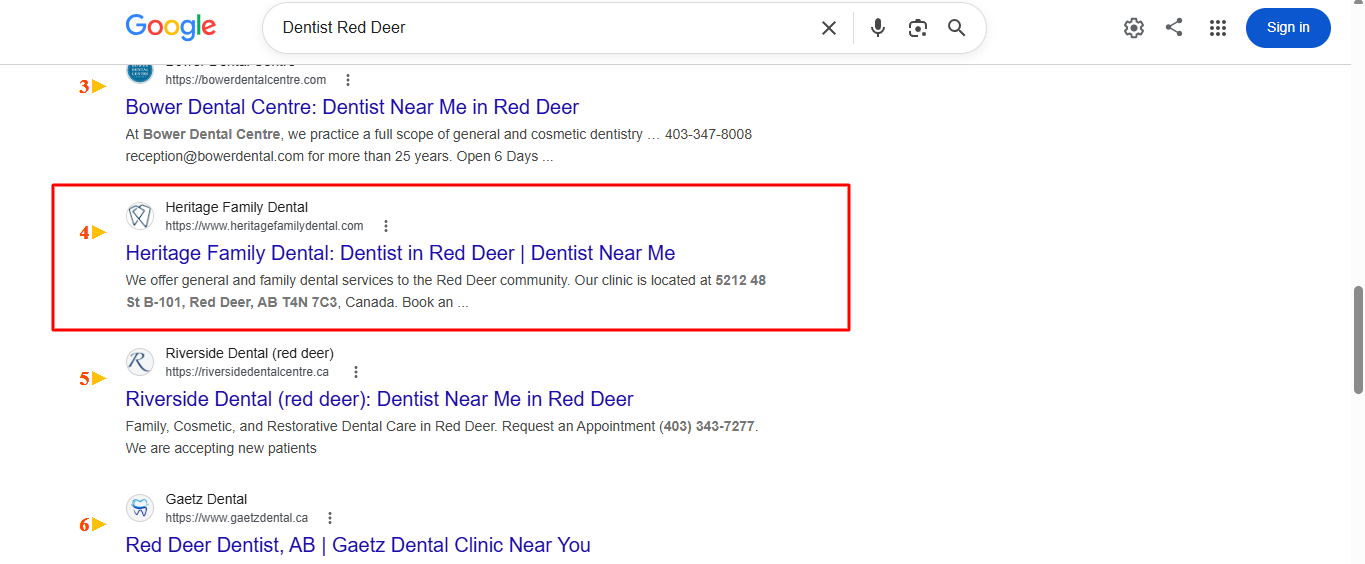Click the Sign in button
The height and width of the screenshot is (564, 1365).
1288,28
